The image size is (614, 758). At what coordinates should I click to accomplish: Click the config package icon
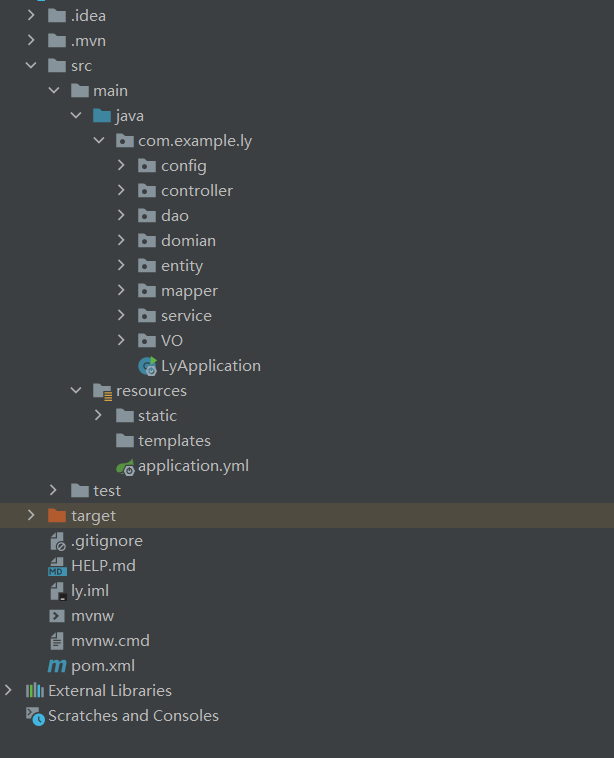click(147, 166)
